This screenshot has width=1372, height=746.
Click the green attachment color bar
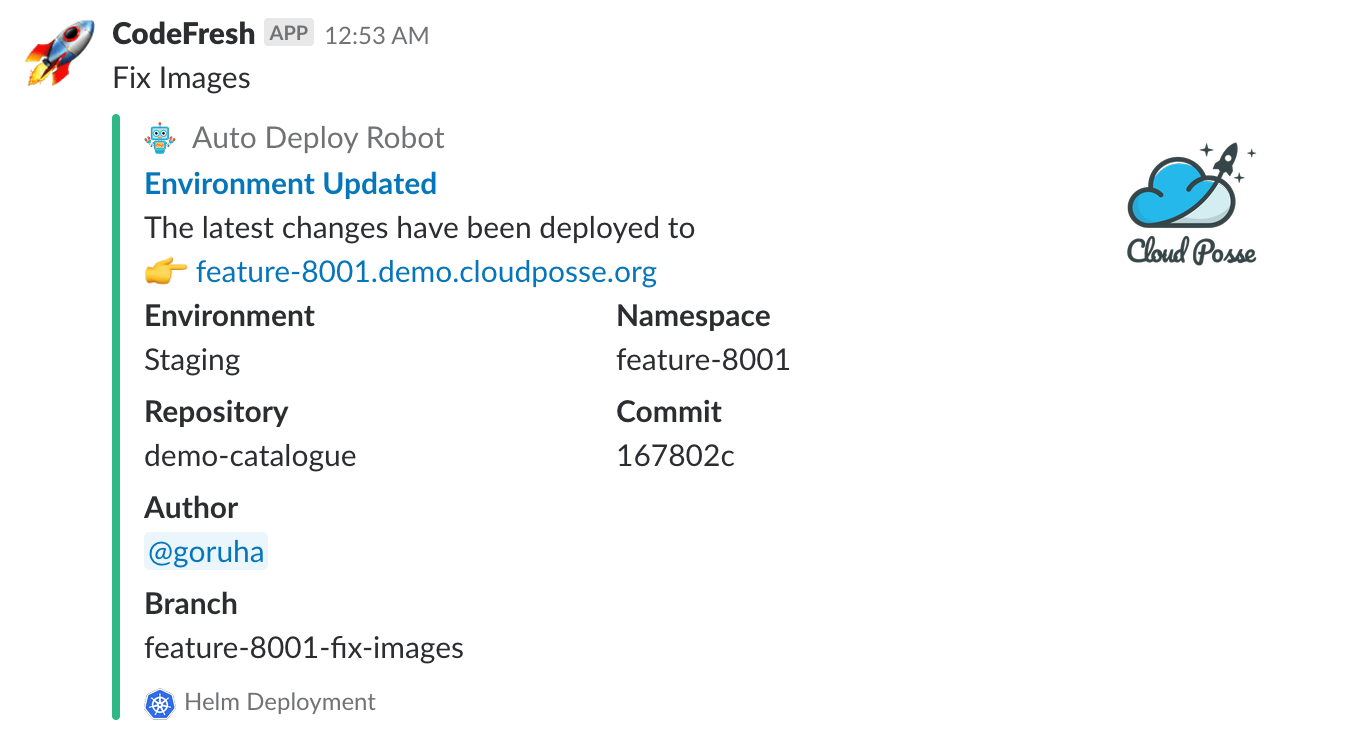point(116,417)
